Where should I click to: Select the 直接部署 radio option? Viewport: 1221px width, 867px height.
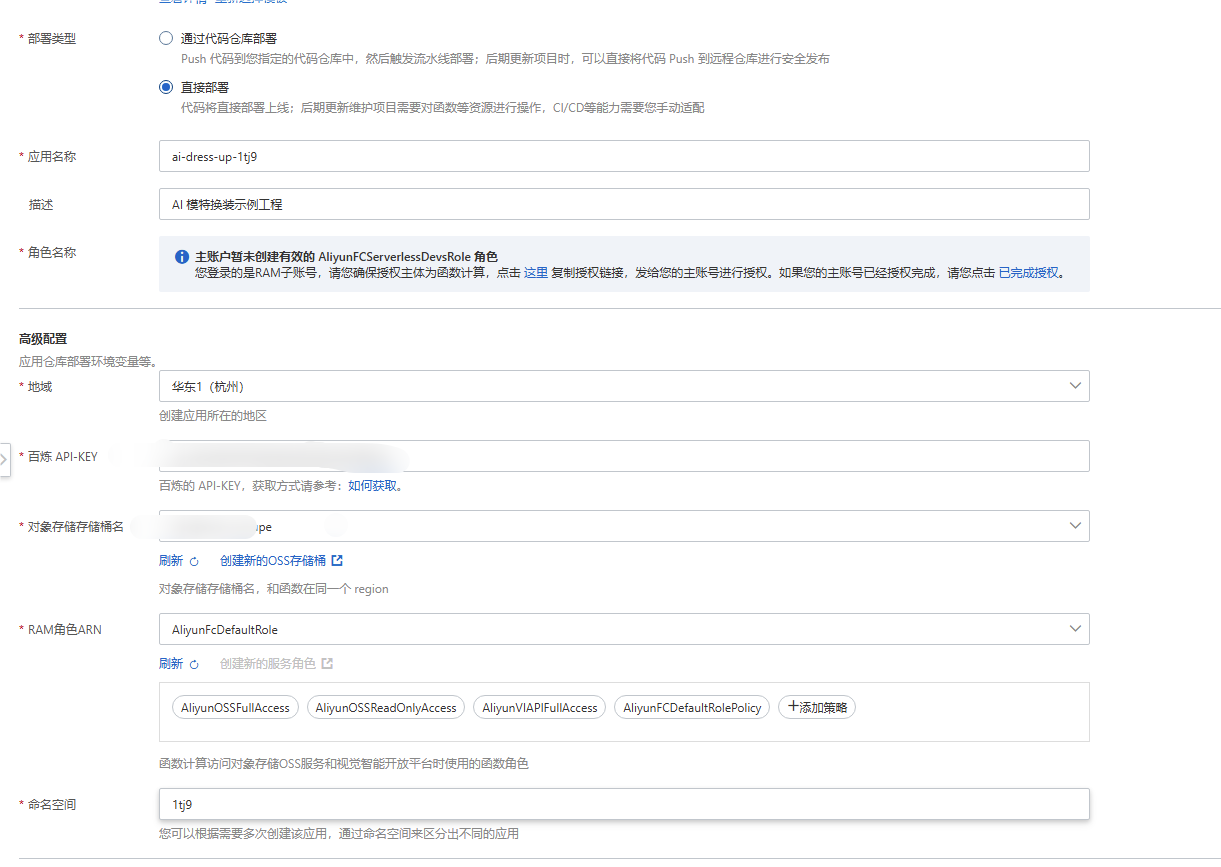pos(164,85)
